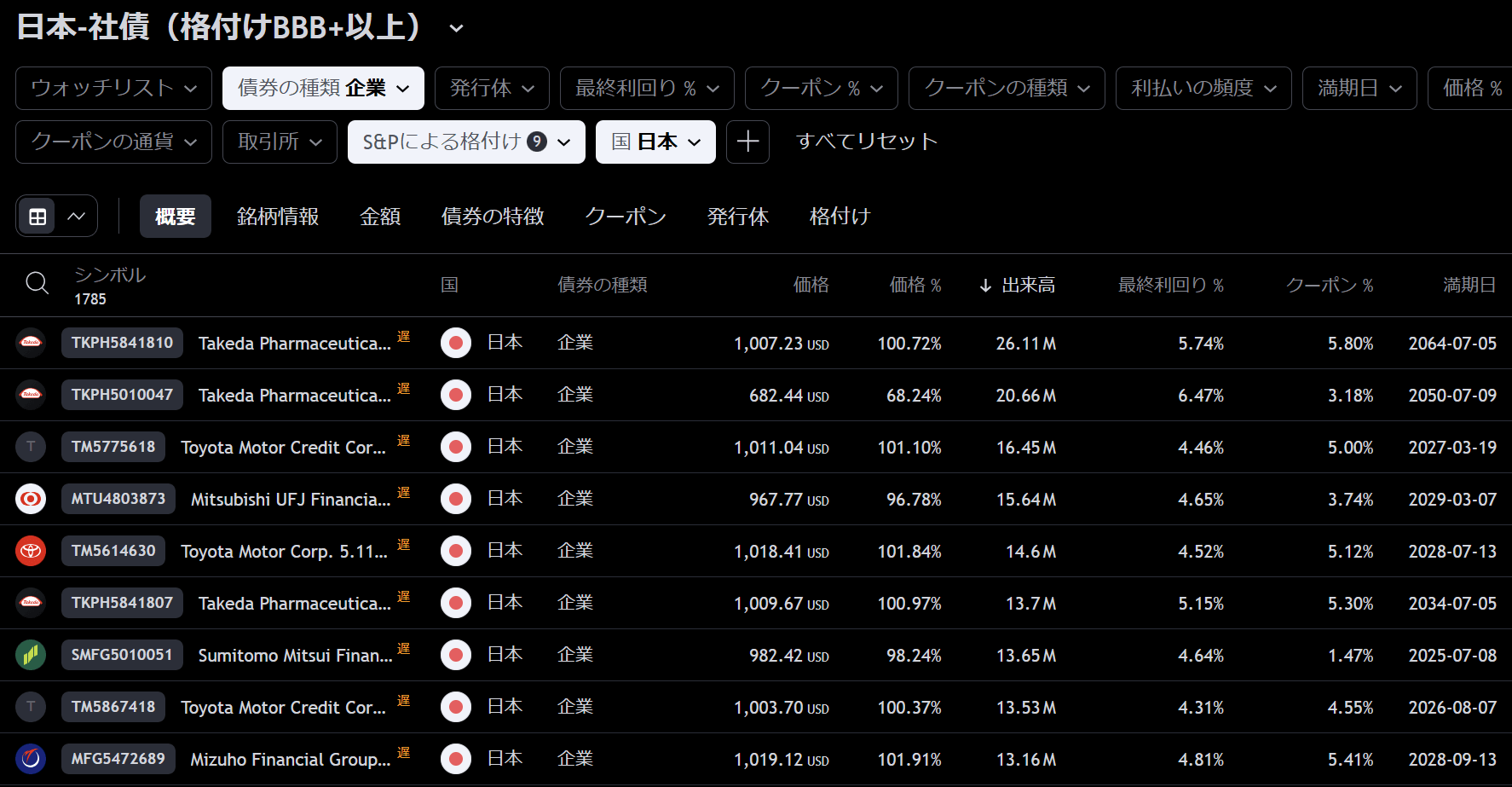Click the delayed-data 遅 mark on the TM5614630 row
1512x787 pixels.
tap(404, 544)
